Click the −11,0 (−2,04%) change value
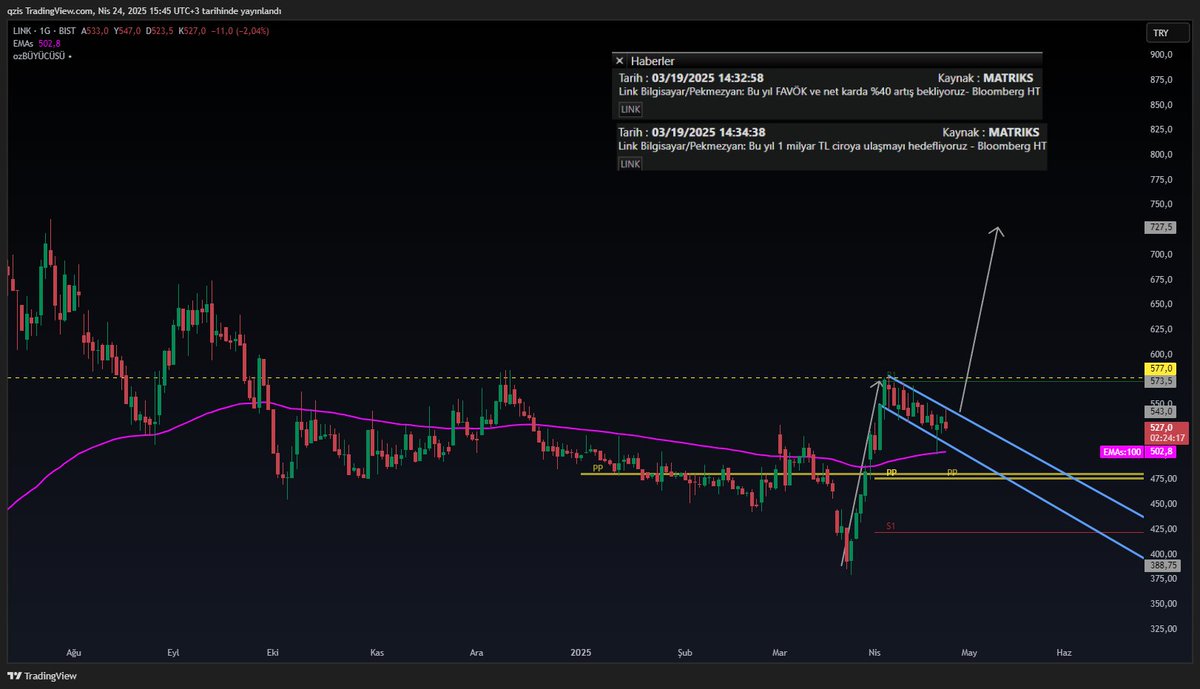This screenshot has width=1200, height=689. click(239, 30)
